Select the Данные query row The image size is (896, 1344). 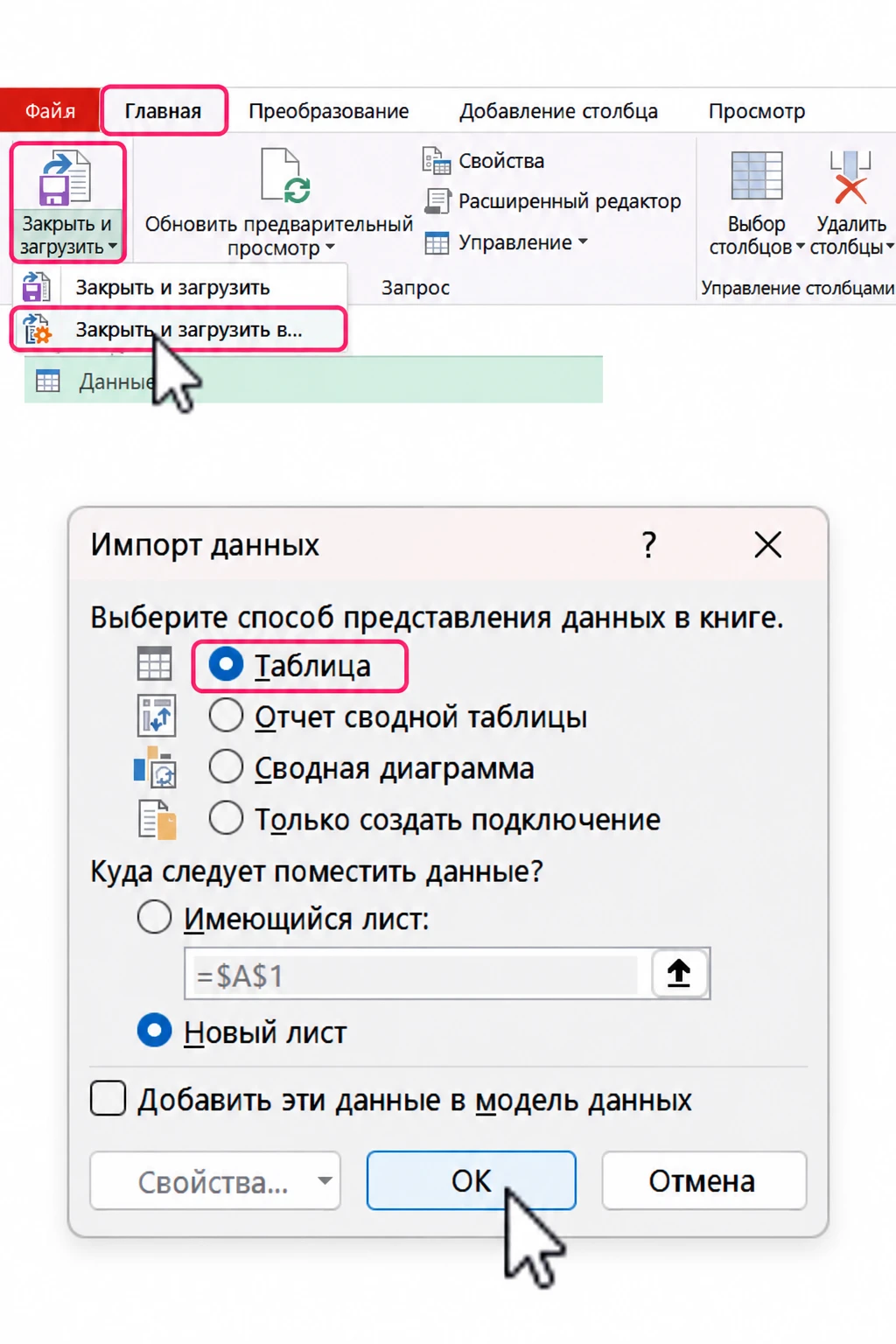click(313, 380)
